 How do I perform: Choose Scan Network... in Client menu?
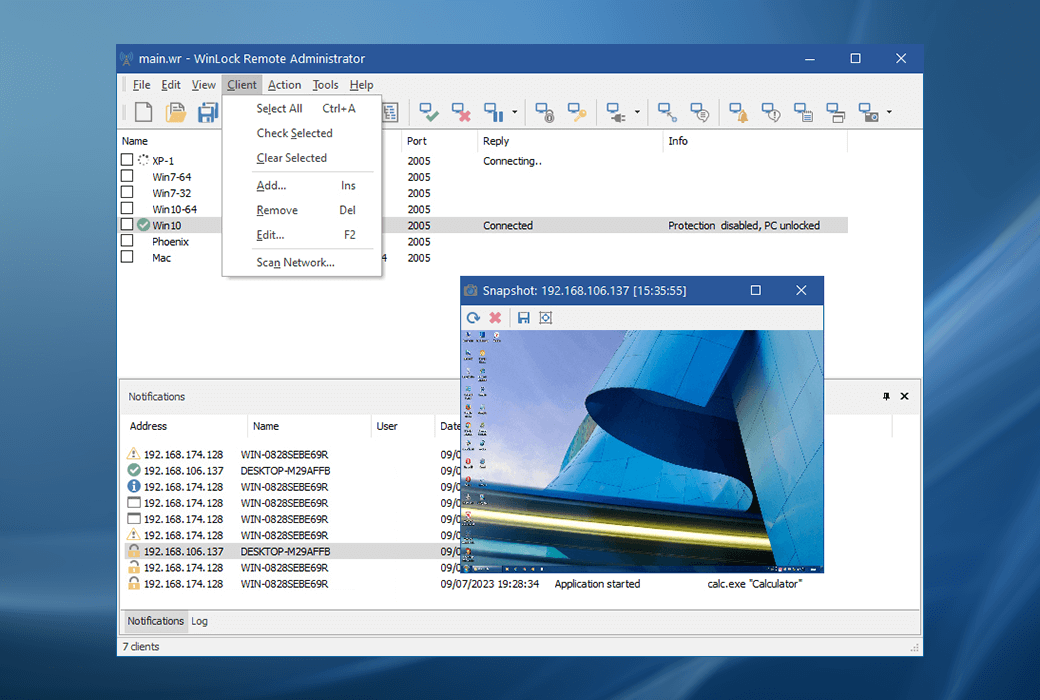[x=302, y=263]
